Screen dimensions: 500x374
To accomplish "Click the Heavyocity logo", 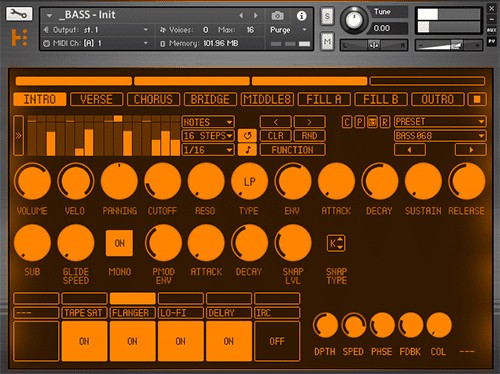I will (19, 38).
